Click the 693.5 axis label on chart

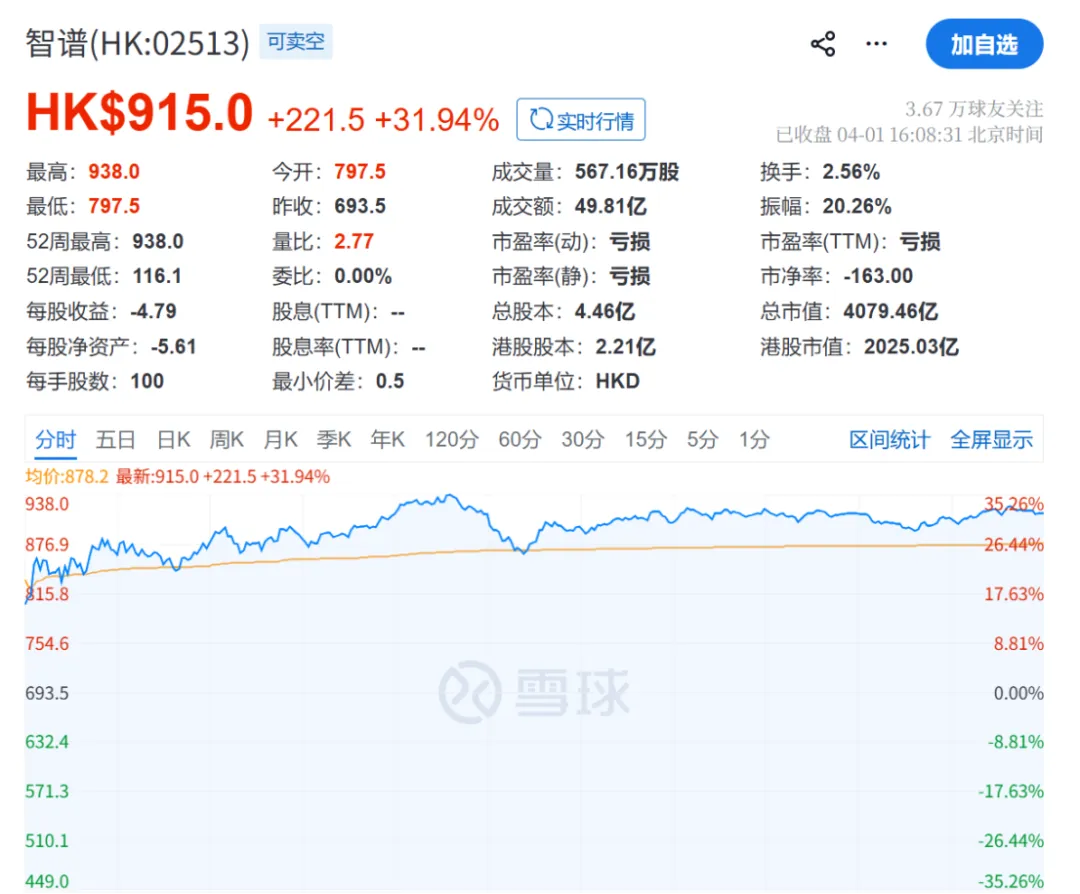pos(47,693)
